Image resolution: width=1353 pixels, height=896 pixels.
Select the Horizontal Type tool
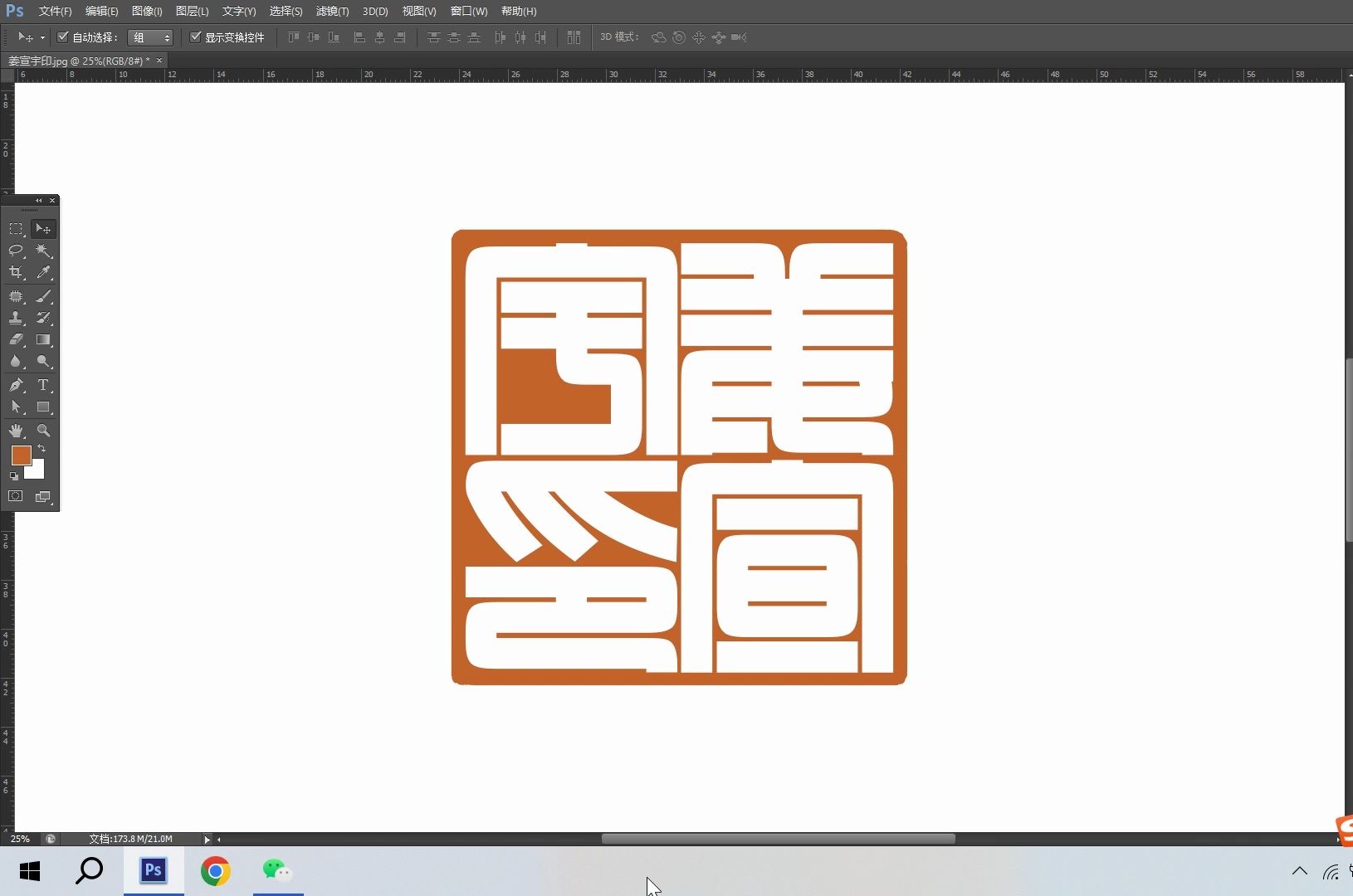pos(43,385)
